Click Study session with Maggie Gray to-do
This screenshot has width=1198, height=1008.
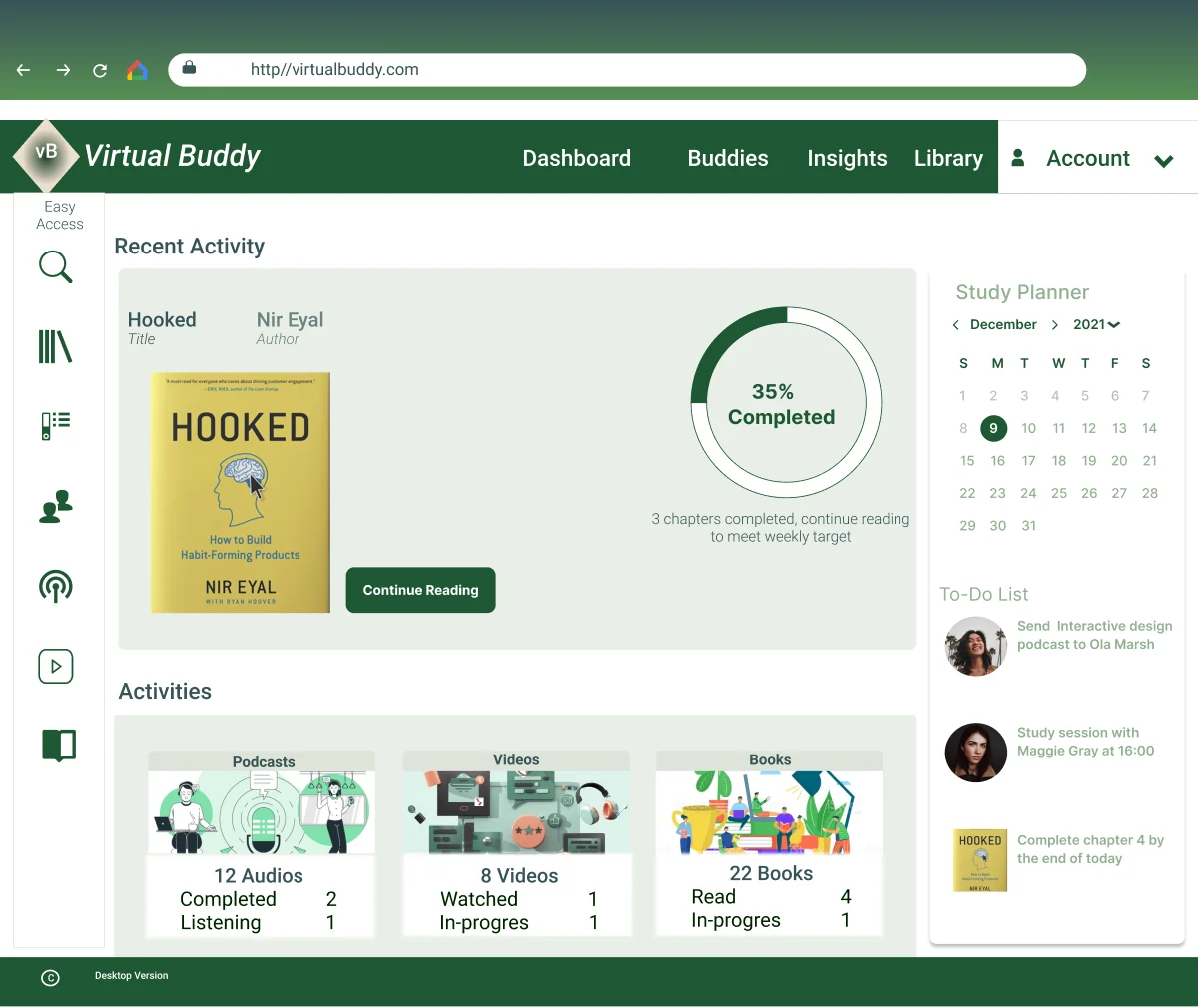click(1086, 742)
